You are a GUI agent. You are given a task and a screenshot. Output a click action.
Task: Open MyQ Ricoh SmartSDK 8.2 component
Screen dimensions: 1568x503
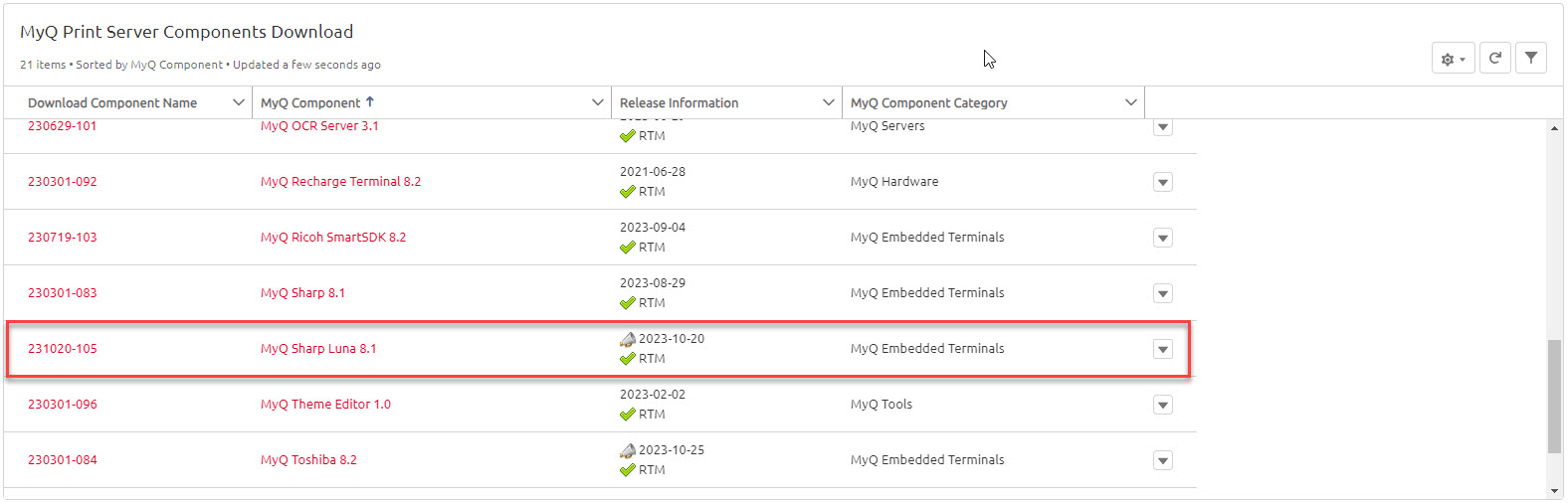click(x=333, y=238)
